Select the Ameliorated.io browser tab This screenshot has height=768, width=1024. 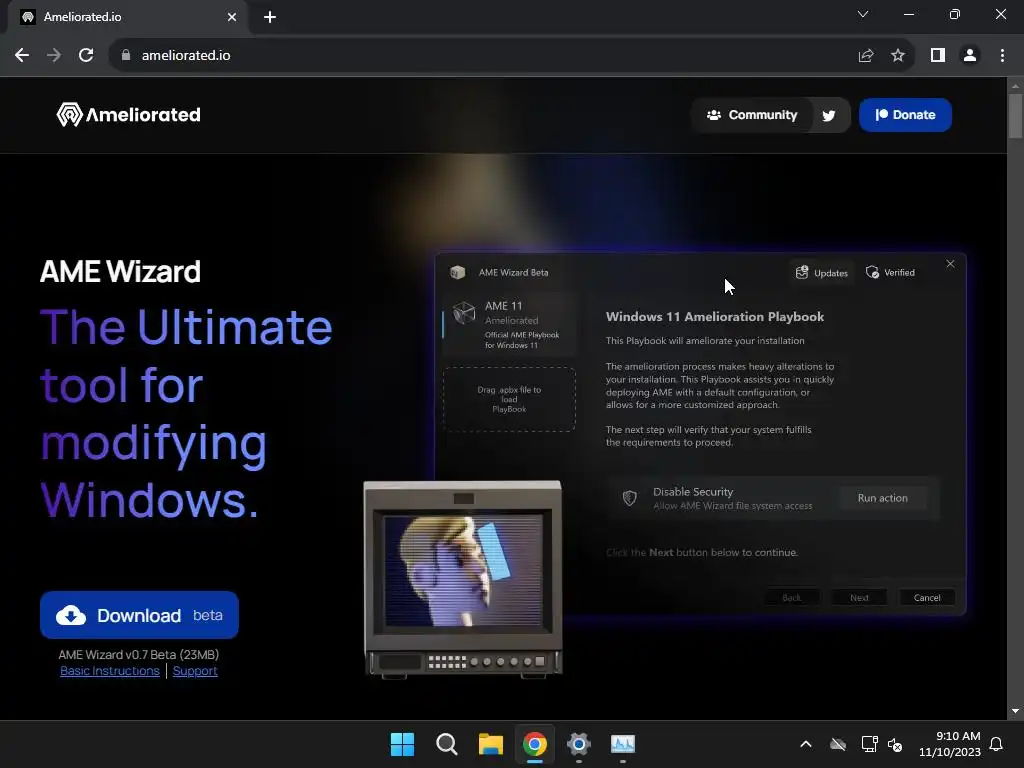[x=128, y=17]
